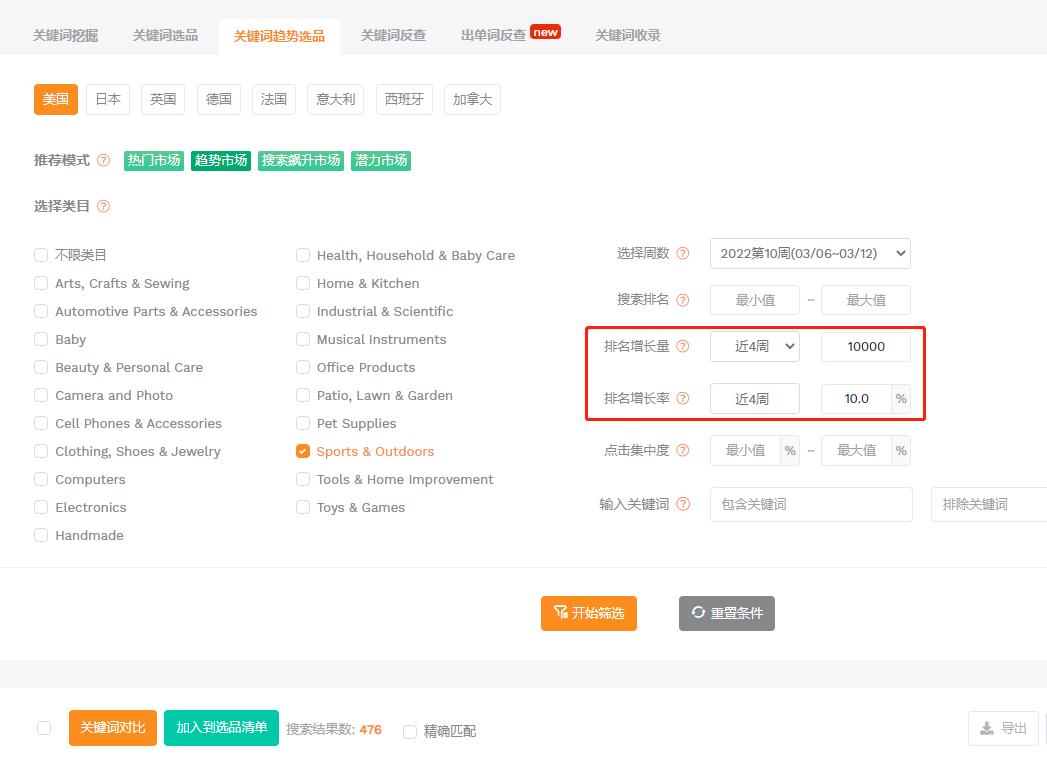
Task: Switch to the 关键词反查 tab
Action: 393,35
